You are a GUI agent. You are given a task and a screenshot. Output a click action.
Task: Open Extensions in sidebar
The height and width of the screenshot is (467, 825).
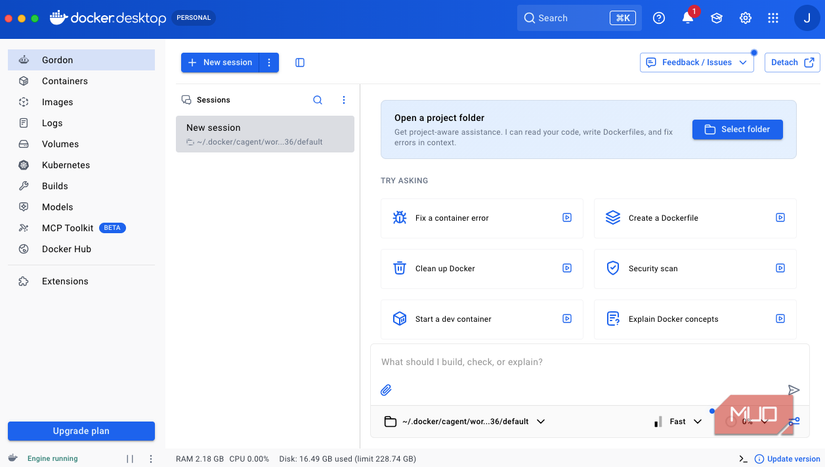(81, 281)
